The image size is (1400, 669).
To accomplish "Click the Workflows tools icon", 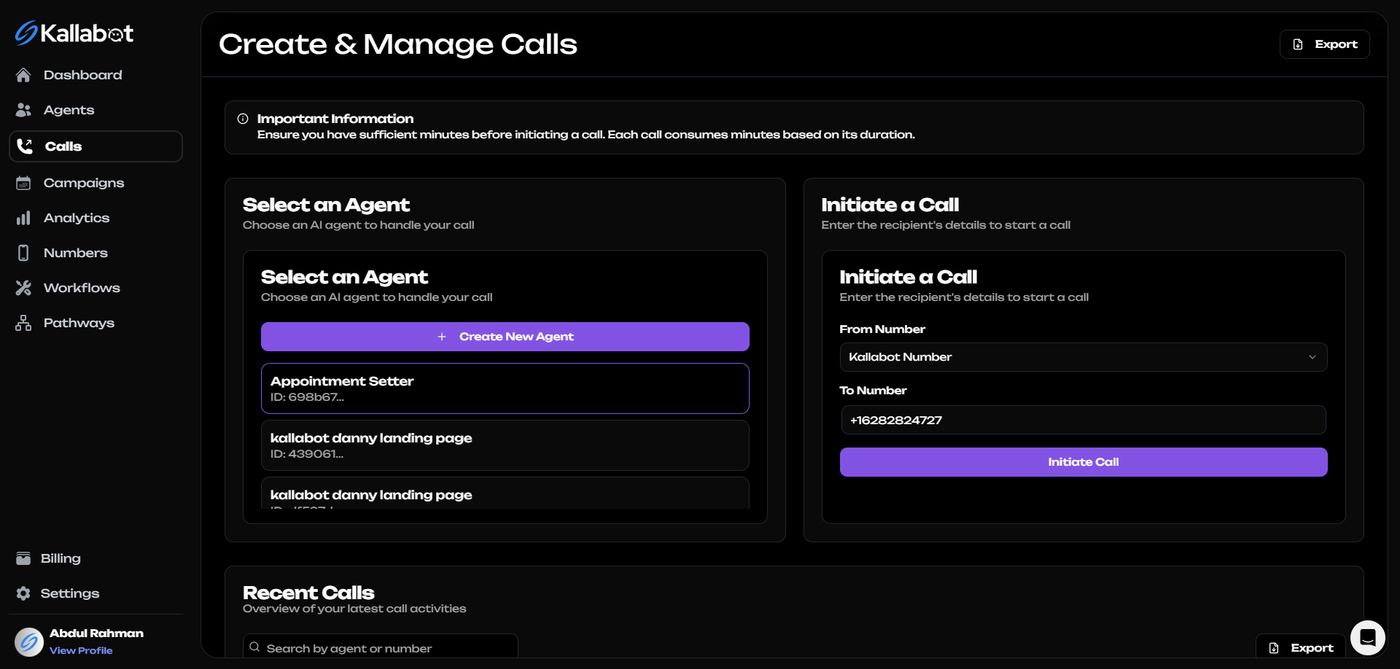I will point(23,288).
